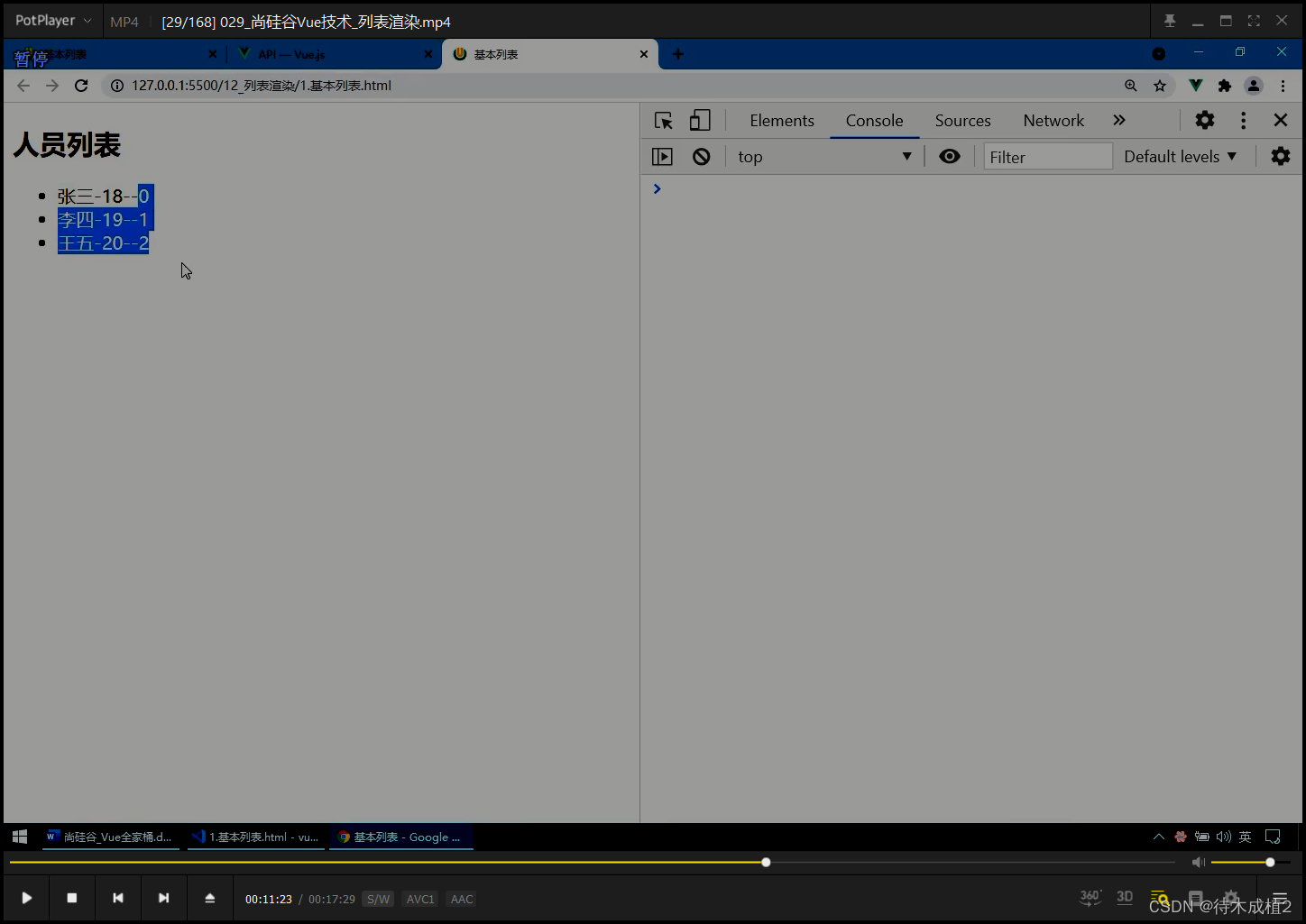
Task: Click the AVC1 video codec label
Action: click(x=420, y=899)
